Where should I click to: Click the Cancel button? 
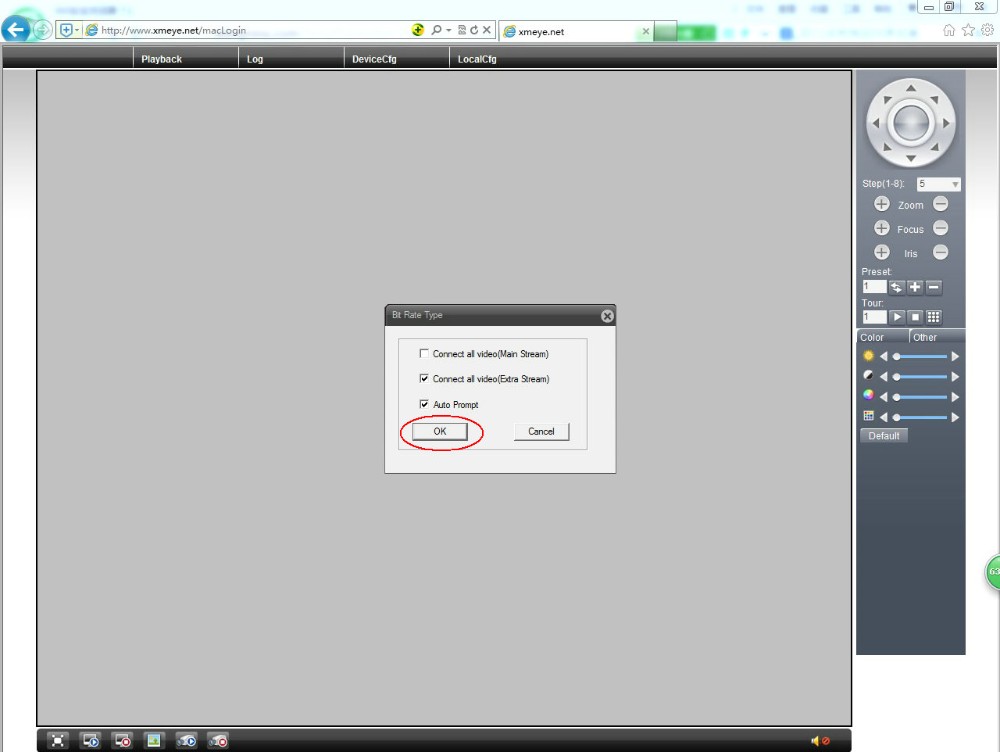click(541, 431)
